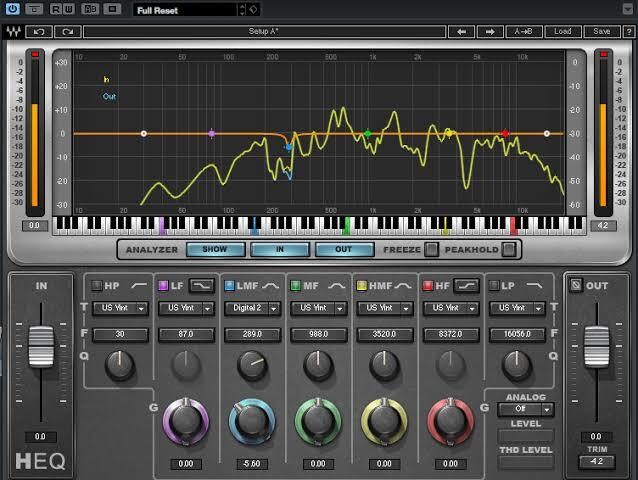Open the ANALOG Off dropdown
638x480 pixels.
point(526,409)
